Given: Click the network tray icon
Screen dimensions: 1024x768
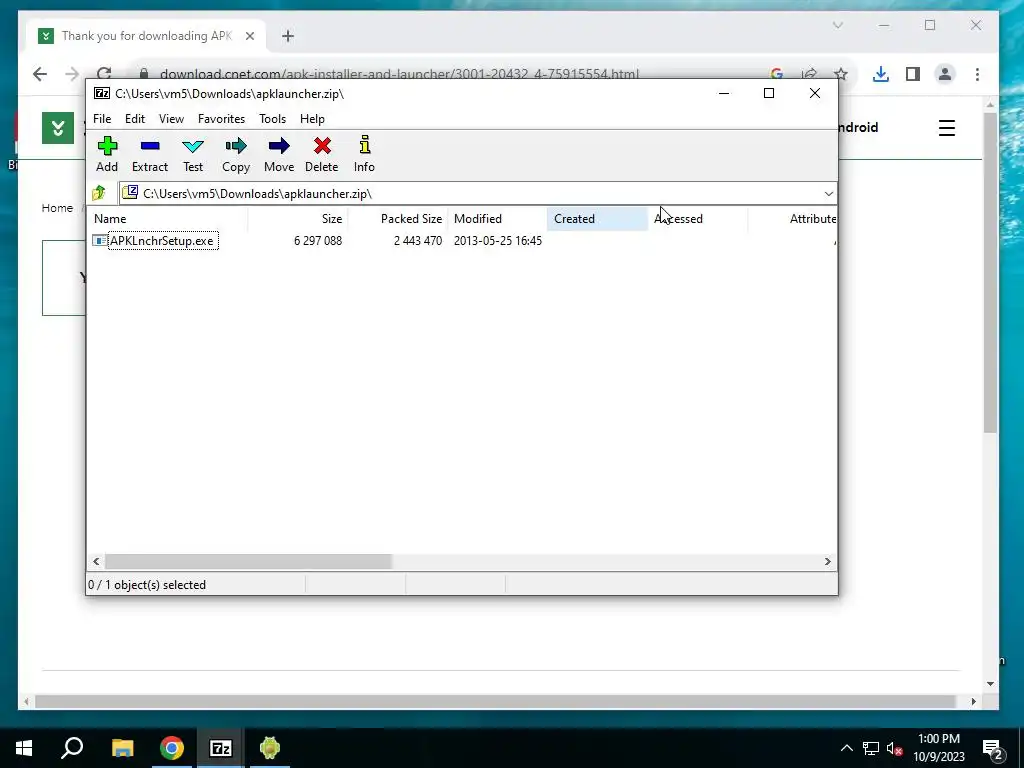Looking at the screenshot, I should [x=871, y=748].
